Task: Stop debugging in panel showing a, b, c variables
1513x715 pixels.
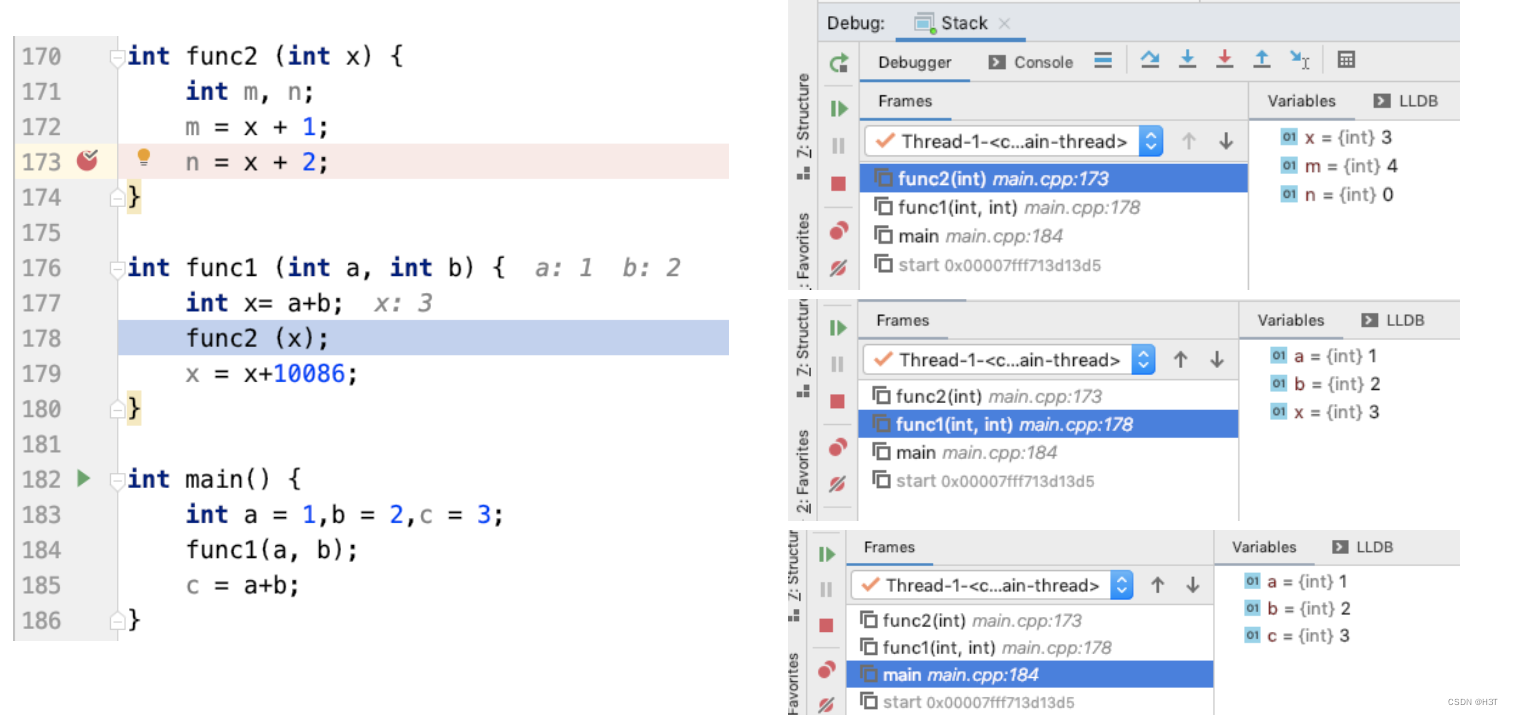Action: [x=826, y=625]
